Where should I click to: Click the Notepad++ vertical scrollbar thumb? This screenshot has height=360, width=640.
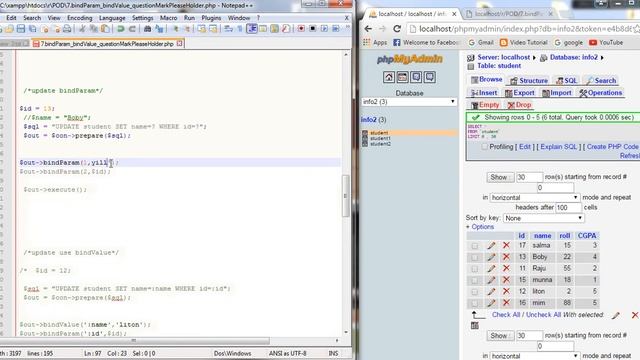pyautogui.click(x=345, y=196)
